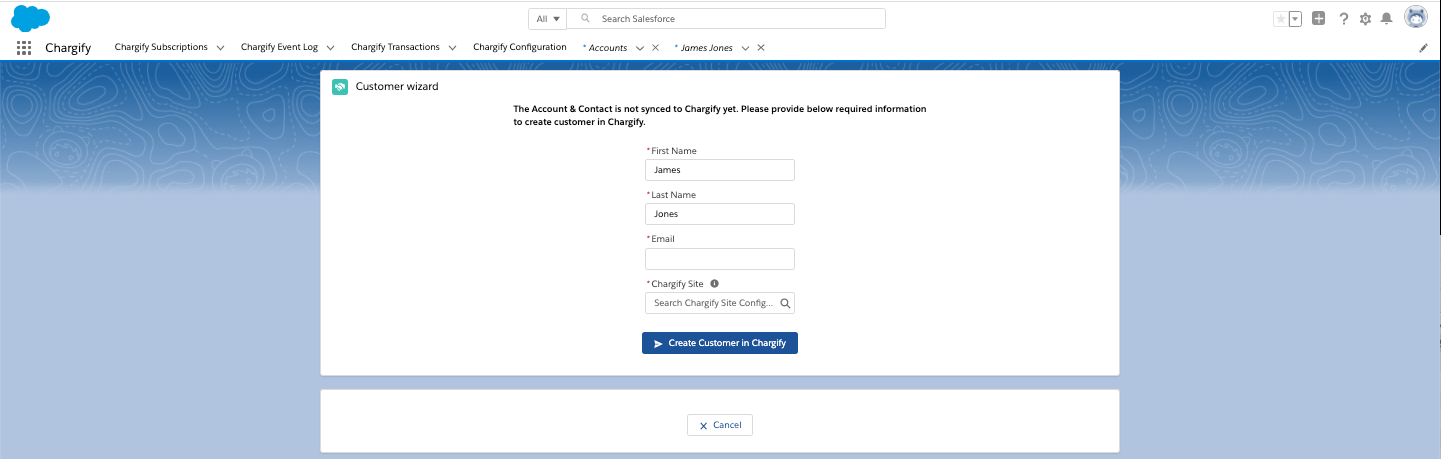The image size is (1441, 459).
Task: Click Create Customer in Chargify button
Action: (x=719, y=343)
